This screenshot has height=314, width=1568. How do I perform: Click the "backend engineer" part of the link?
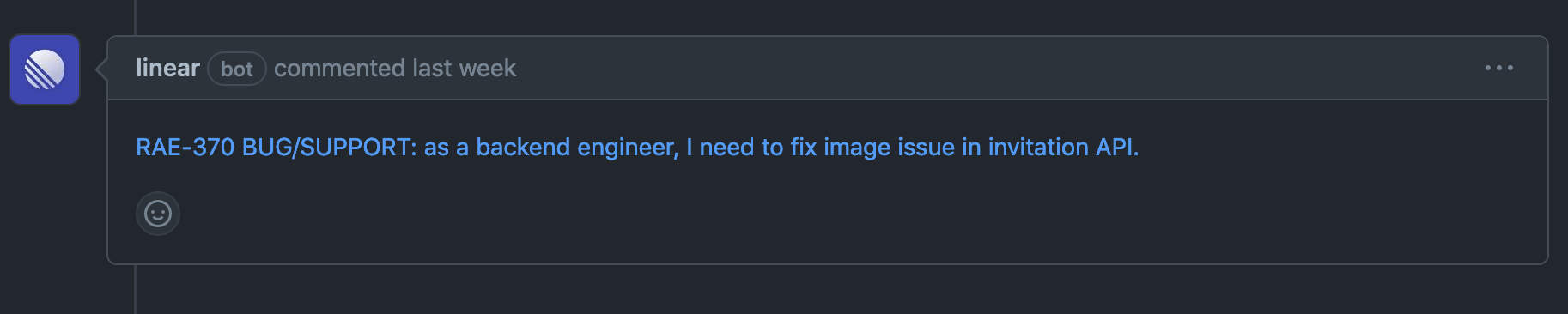[x=577, y=148]
